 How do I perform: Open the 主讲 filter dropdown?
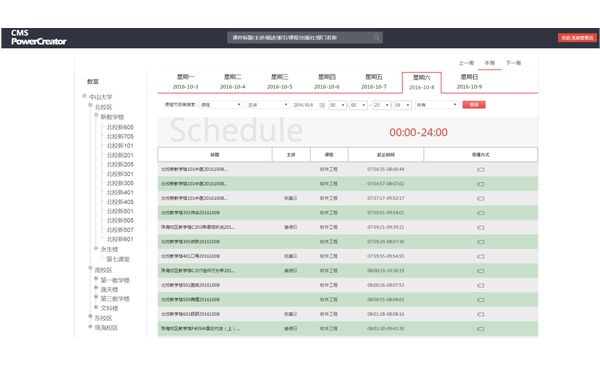click(268, 105)
